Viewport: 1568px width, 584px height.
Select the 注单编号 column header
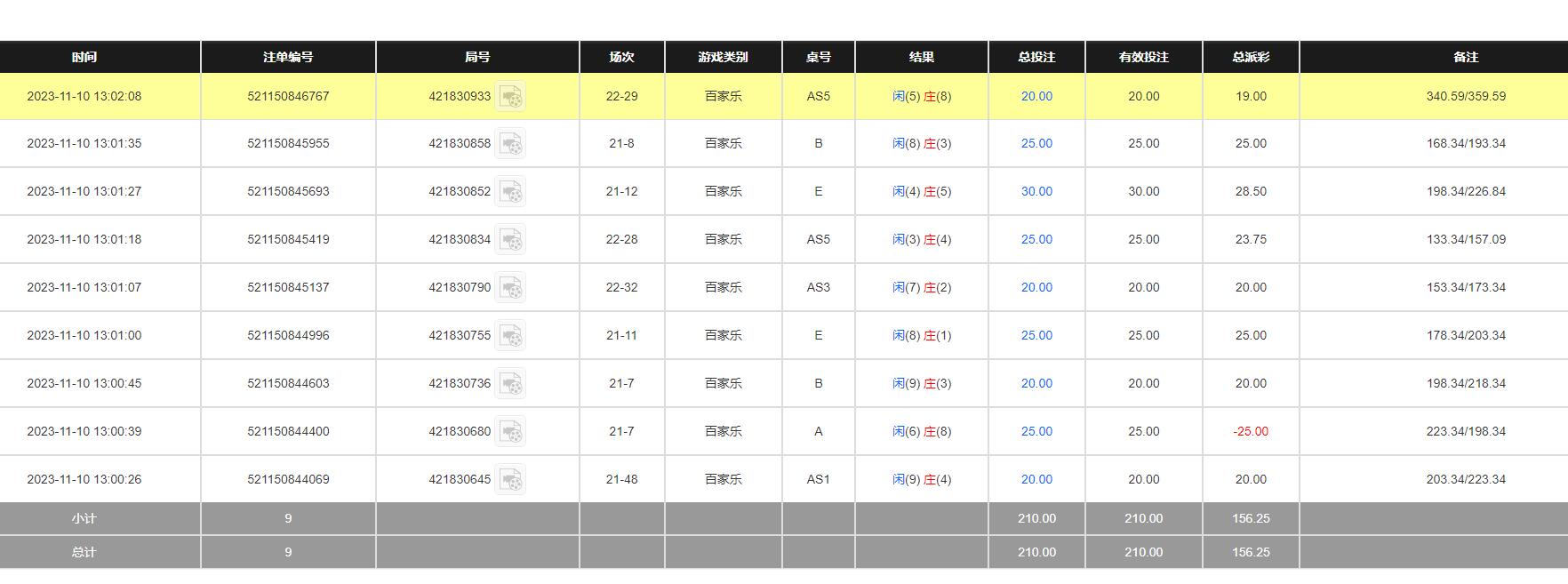(288, 57)
